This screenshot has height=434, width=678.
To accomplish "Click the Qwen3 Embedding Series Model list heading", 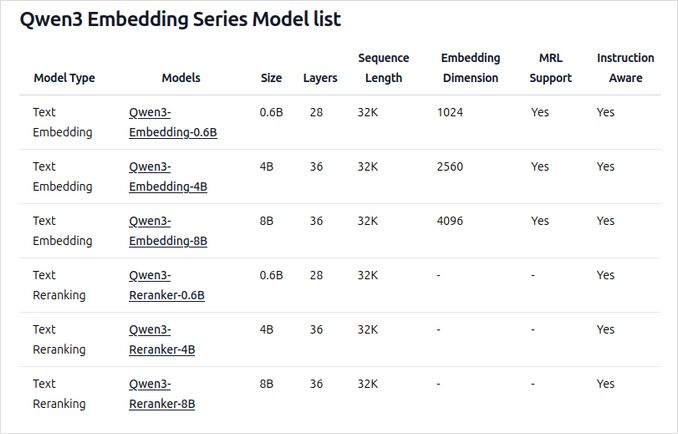I will pos(180,19).
